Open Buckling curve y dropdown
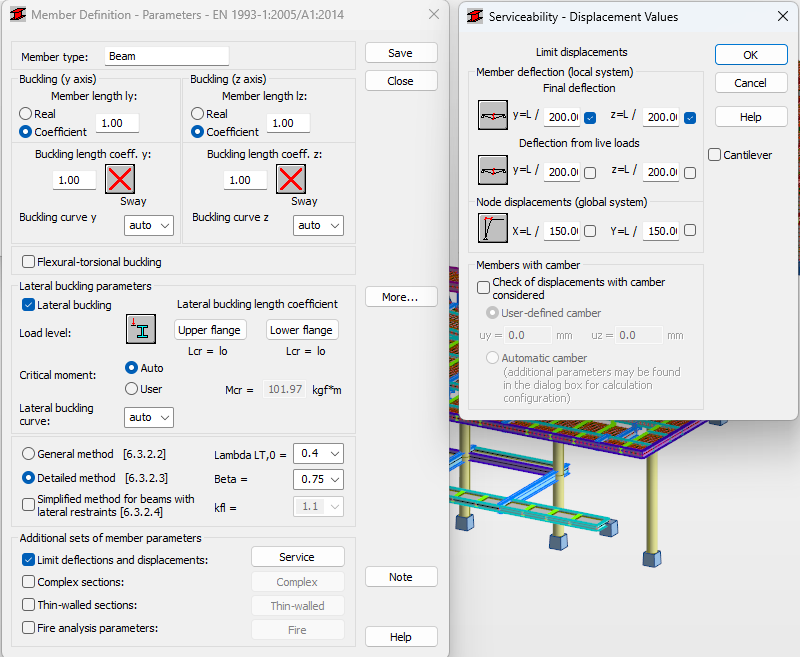 [148, 225]
